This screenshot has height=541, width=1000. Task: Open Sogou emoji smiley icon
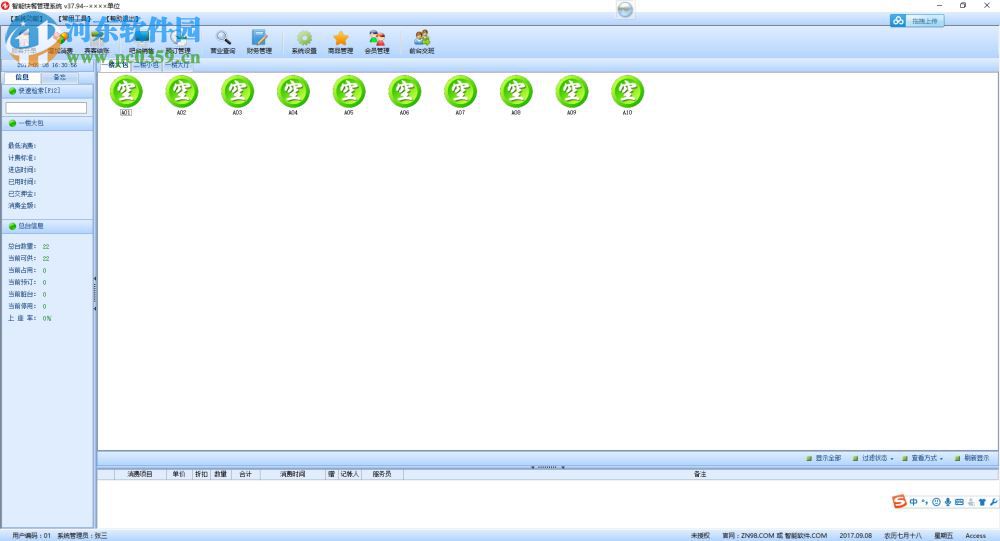[936, 502]
